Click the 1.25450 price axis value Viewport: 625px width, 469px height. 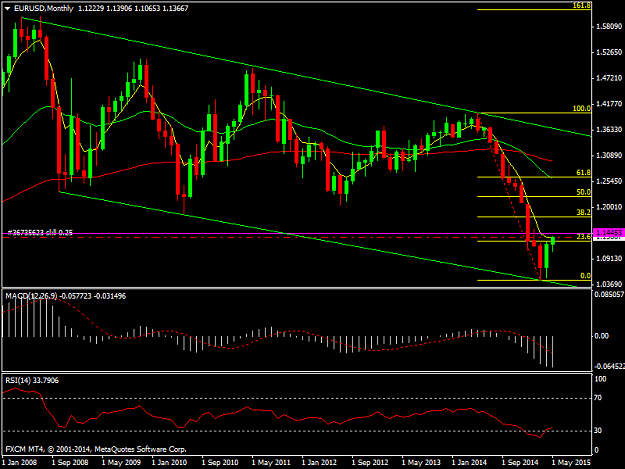[609, 181]
